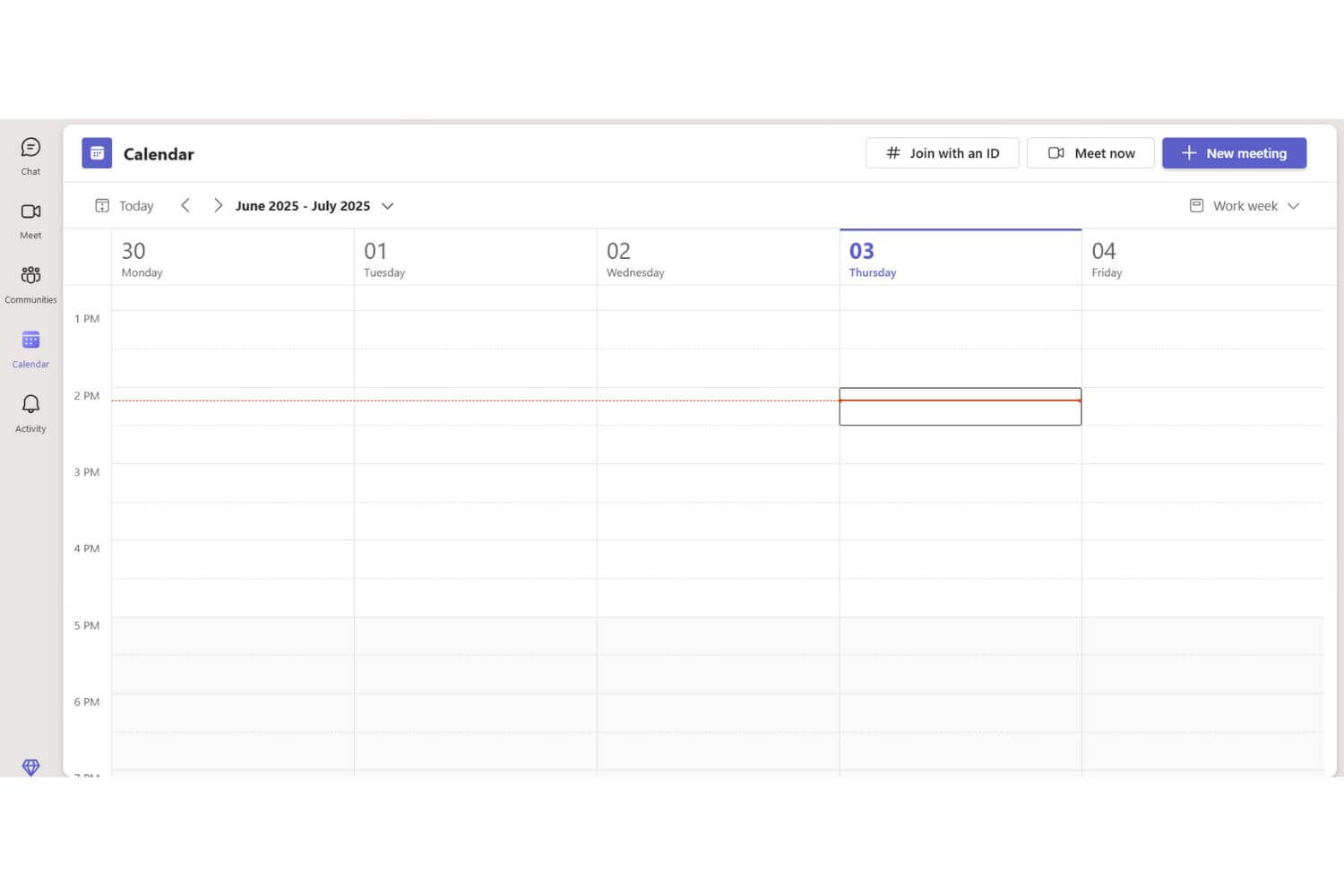Click the premium diamond icon at sidebar bottom
This screenshot has height=896, width=1344.
(x=30, y=767)
